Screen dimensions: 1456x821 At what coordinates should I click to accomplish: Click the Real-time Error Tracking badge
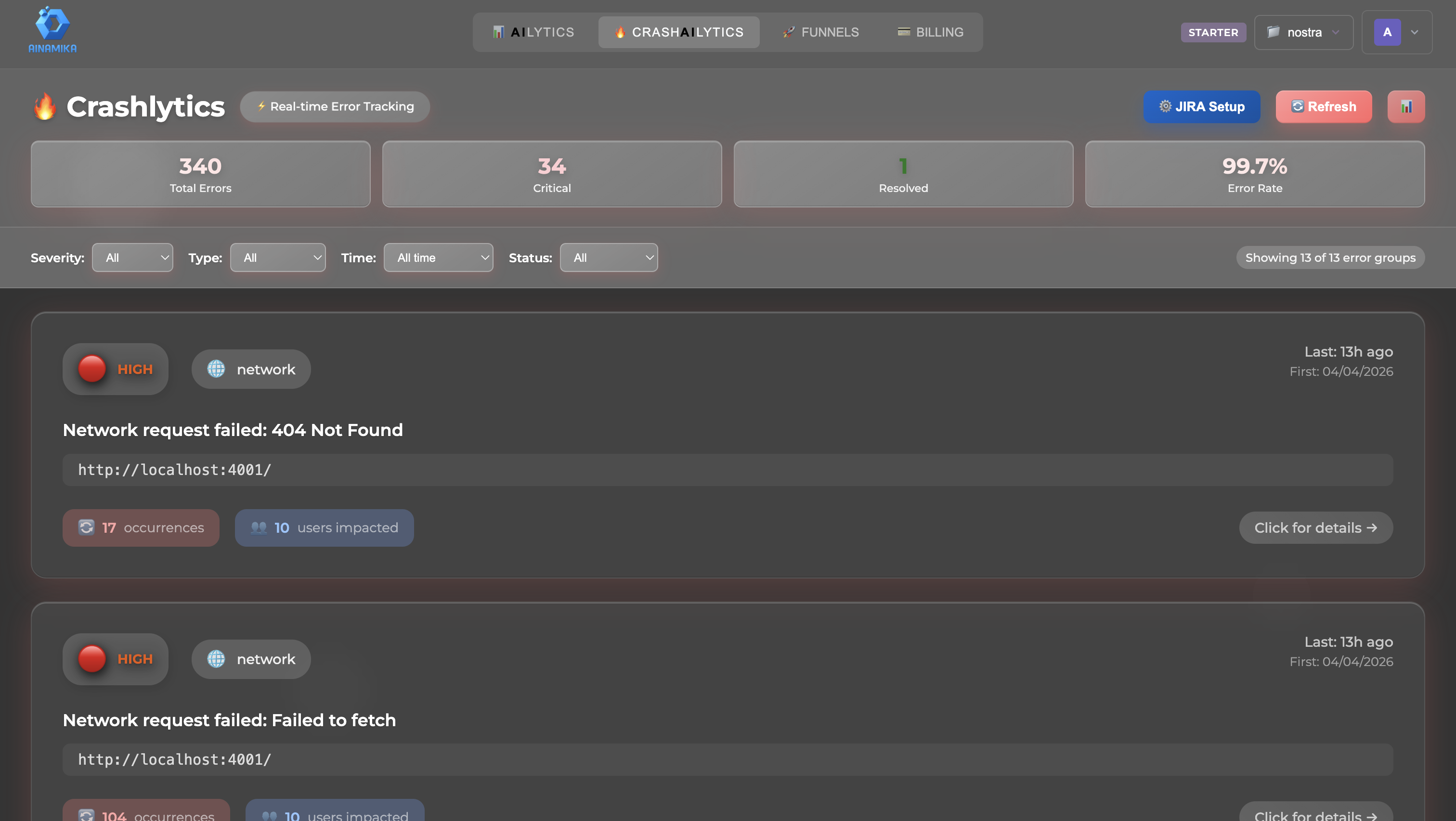pos(335,106)
